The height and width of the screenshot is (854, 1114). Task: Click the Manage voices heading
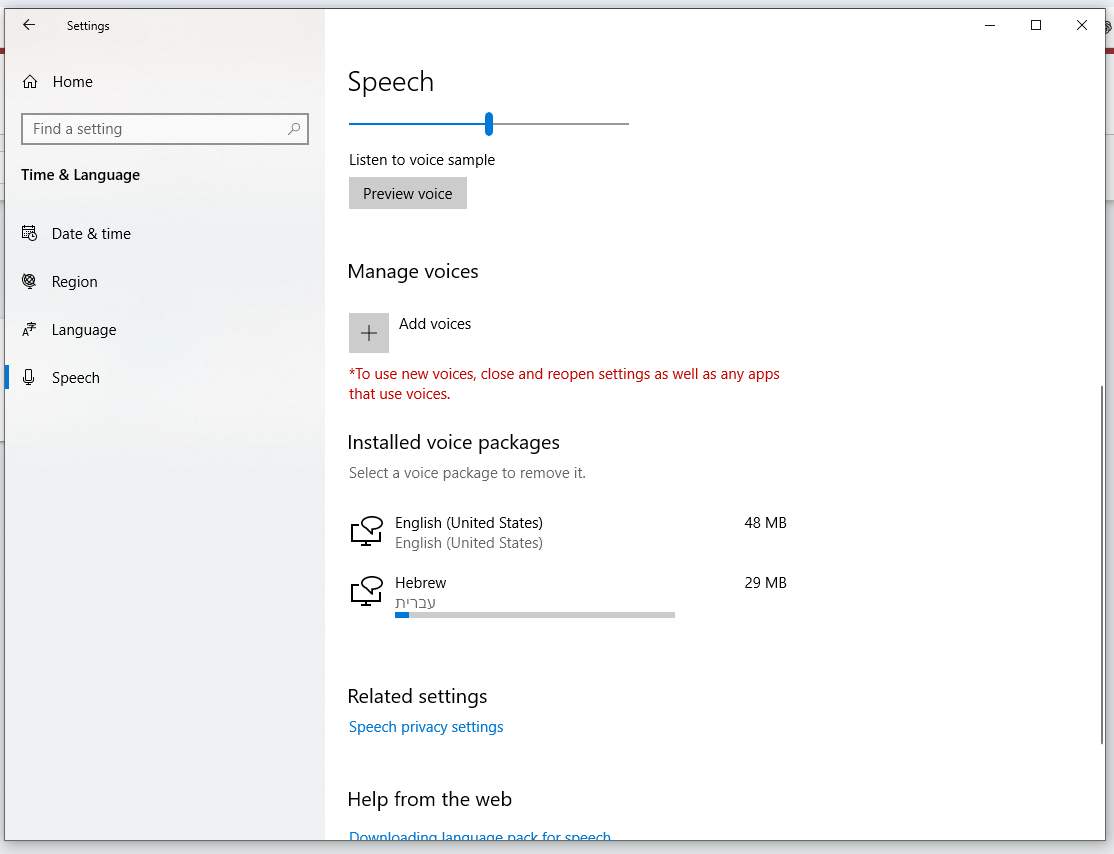413,271
